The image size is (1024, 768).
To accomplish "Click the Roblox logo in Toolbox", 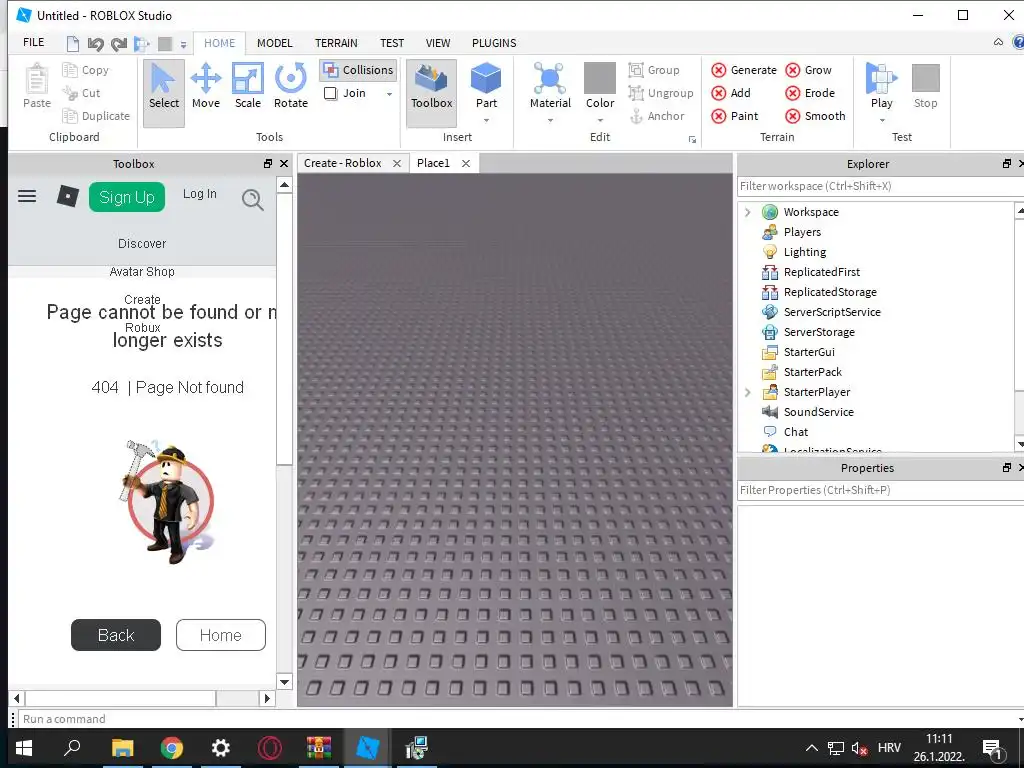I will (x=67, y=196).
